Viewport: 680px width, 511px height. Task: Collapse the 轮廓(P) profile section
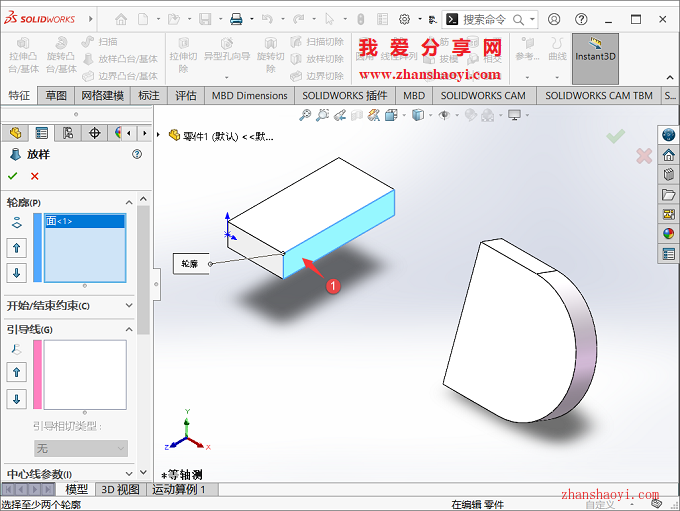128,202
